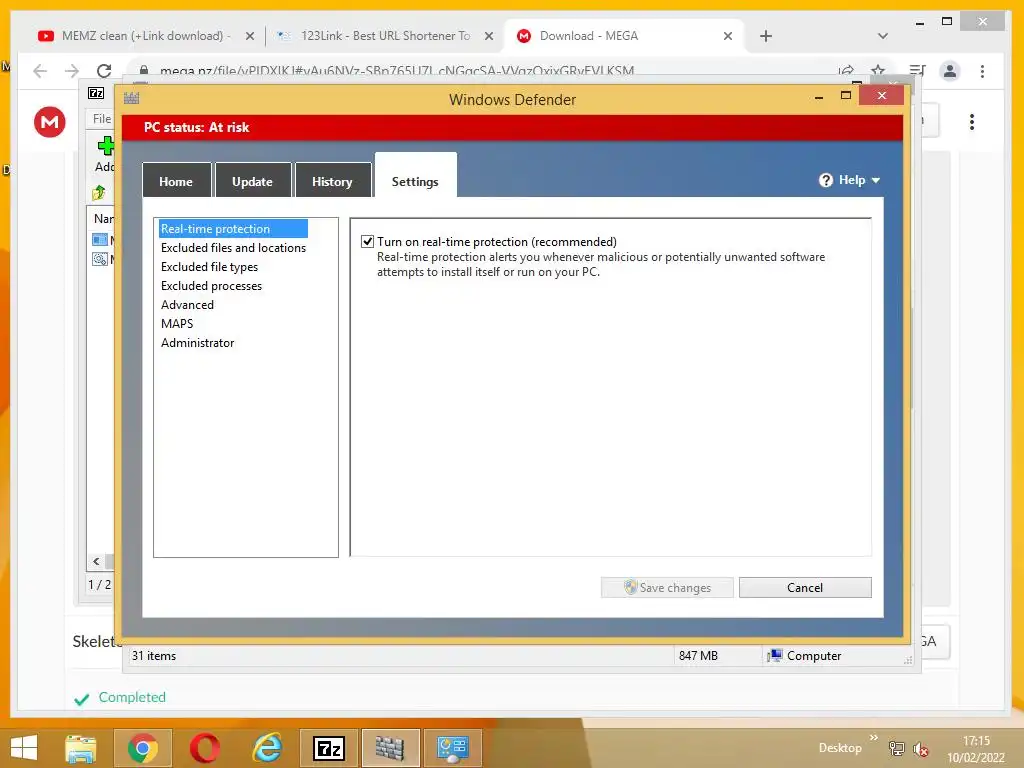Click 7-Zip Add green plus icon
This screenshot has width=1024, height=768.
point(106,146)
